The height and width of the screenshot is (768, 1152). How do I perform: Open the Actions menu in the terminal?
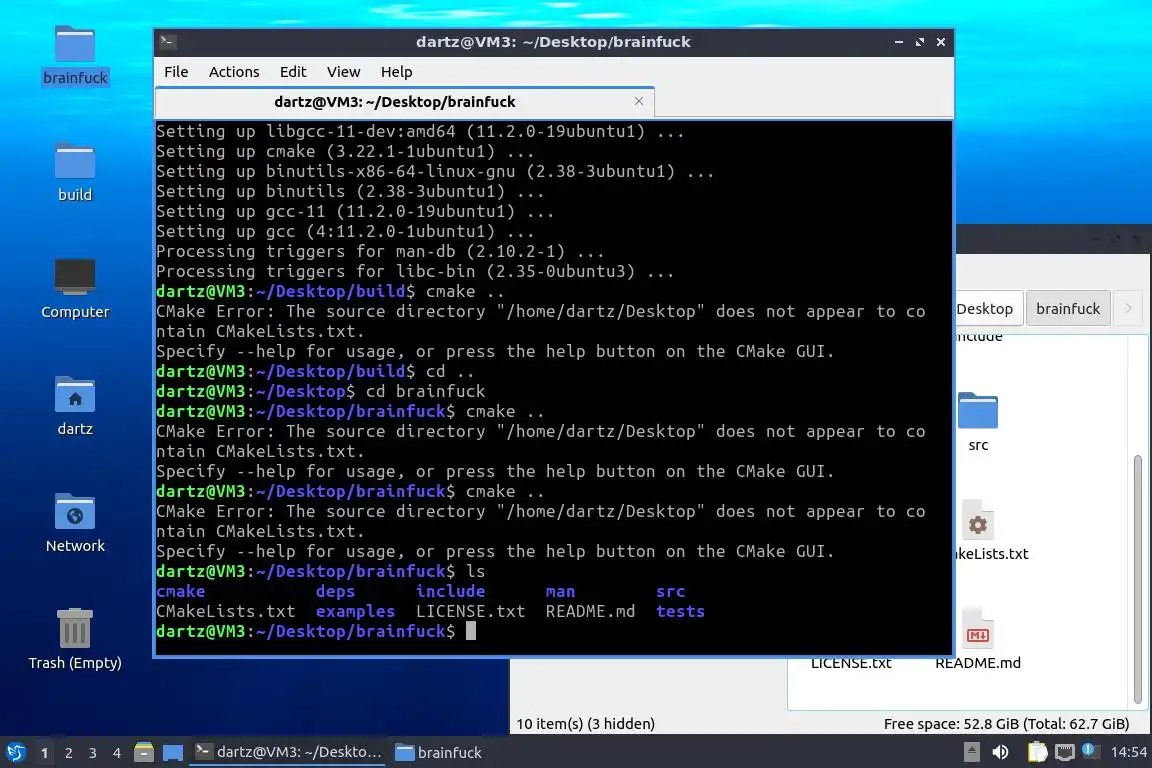coord(234,72)
